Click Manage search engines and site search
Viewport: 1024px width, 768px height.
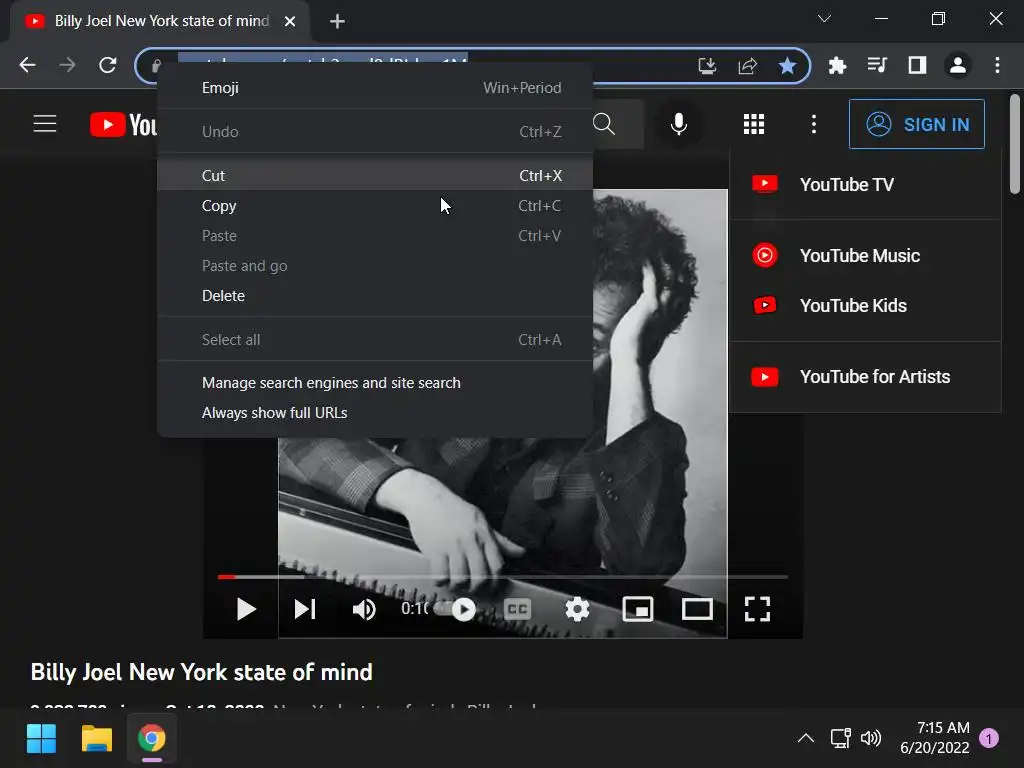pyautogui.click(x=375, y=383)
